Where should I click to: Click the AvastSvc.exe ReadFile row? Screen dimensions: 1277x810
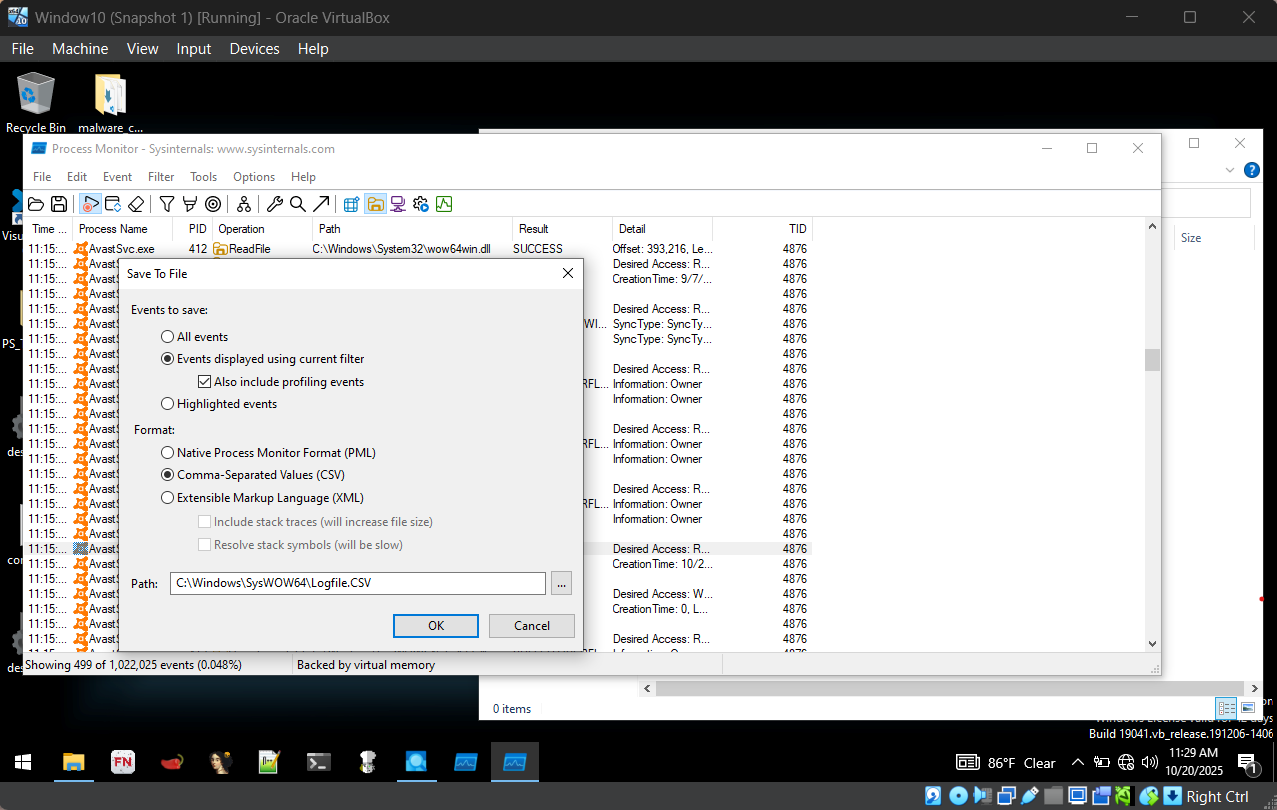[418, 249]
